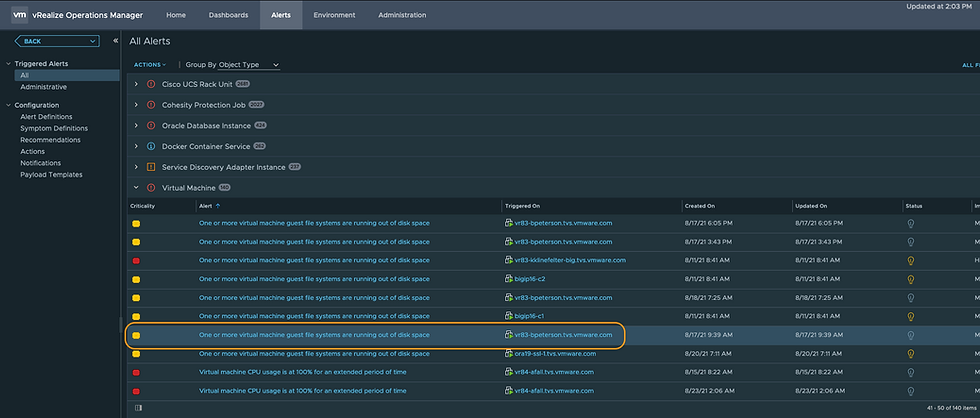Click status lightbulb for ora19-ssl-1 alert

(x=911, y=354)
